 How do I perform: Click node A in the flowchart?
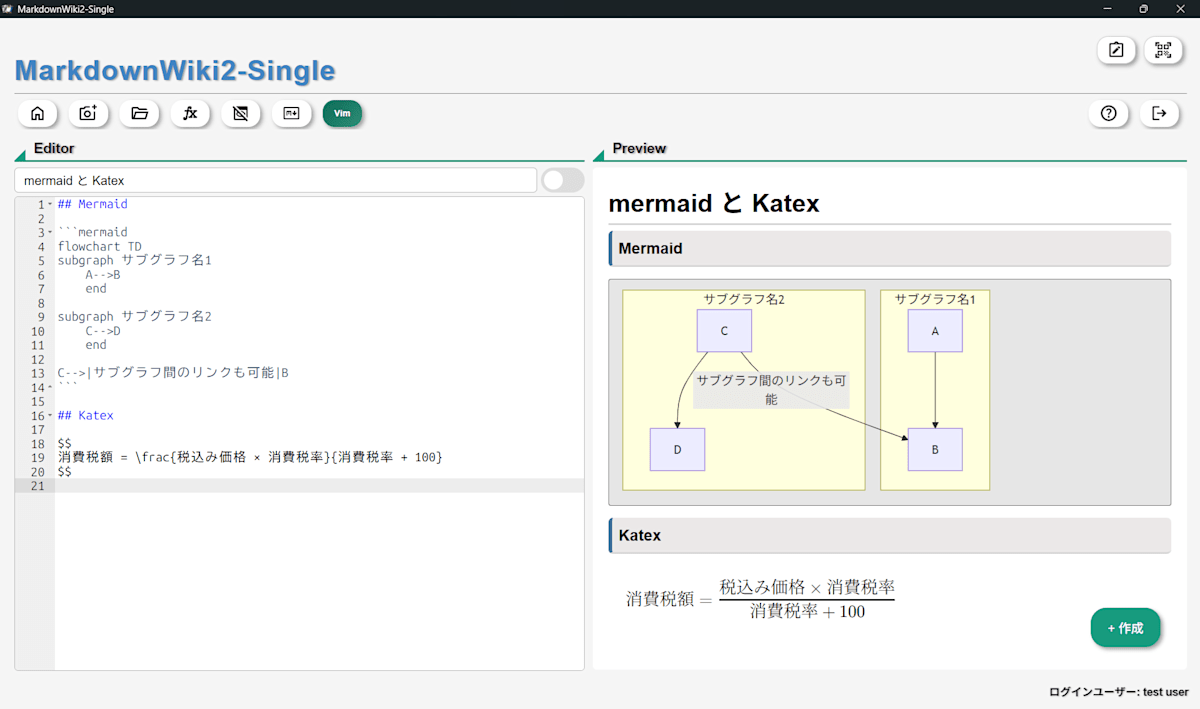(935, 331)
